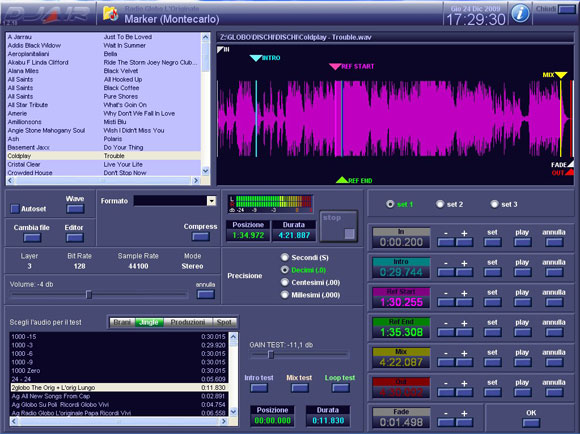Switch to the Jingle tab
580x434 pixels.
149,322
